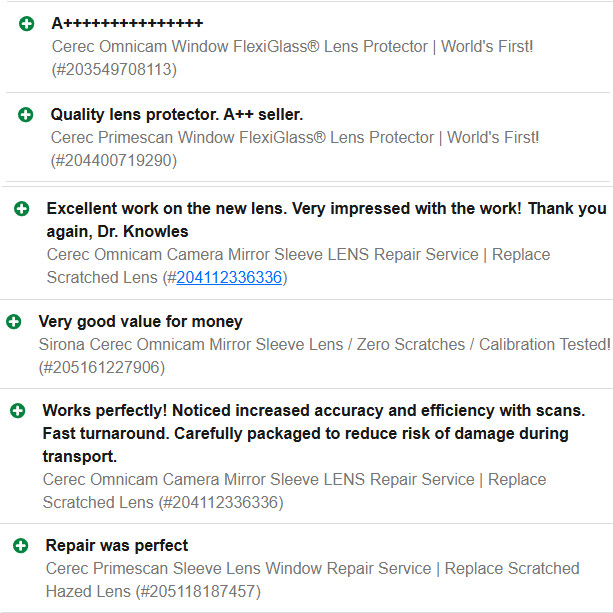This screenshot has width=613, height=613.
Task: Click the Cerec Primescan Window FlexiGlass Lens Protector title
Action: tap(295, 138)
